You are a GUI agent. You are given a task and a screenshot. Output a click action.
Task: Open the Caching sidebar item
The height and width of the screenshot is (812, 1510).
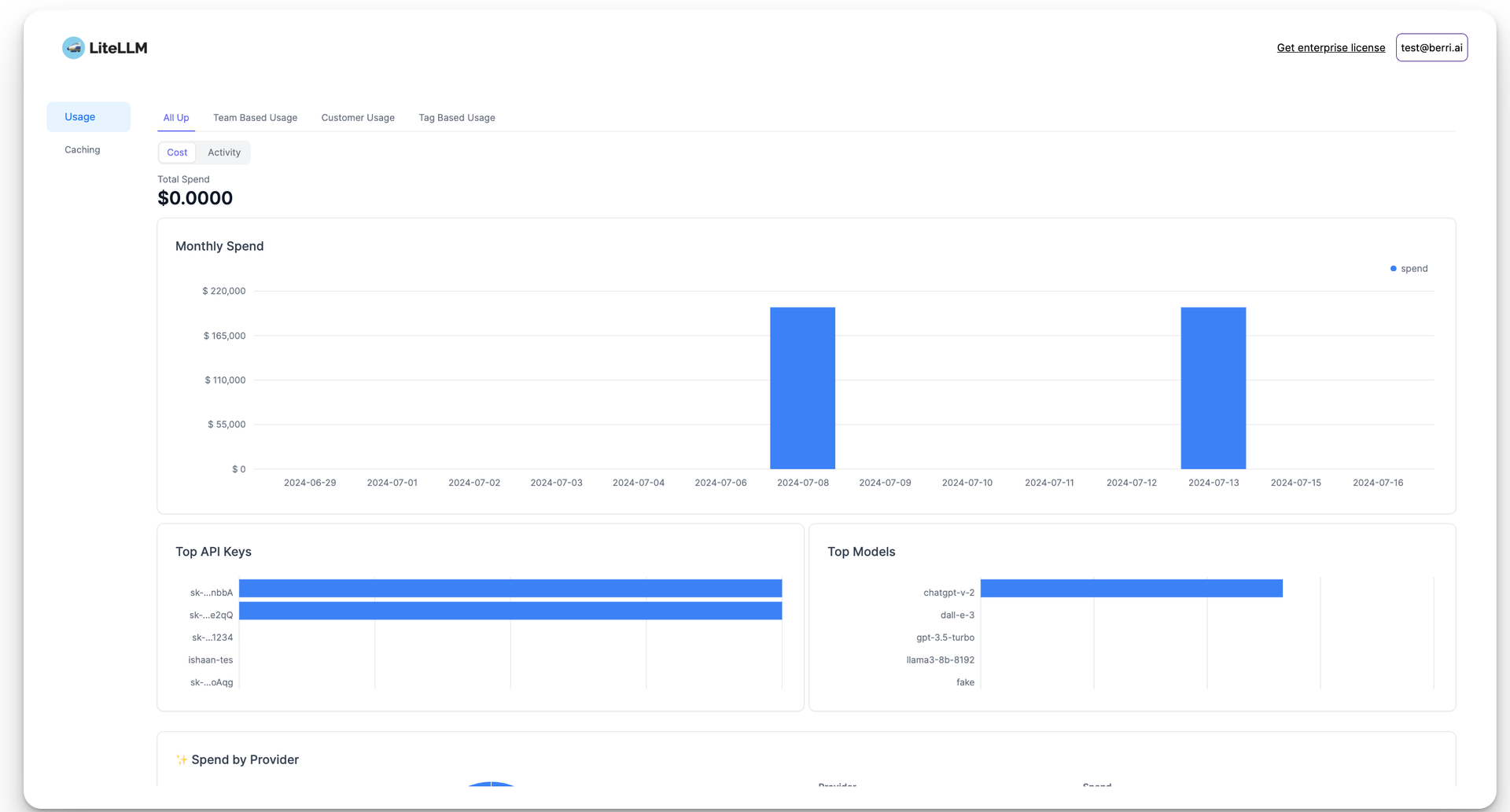83,150
